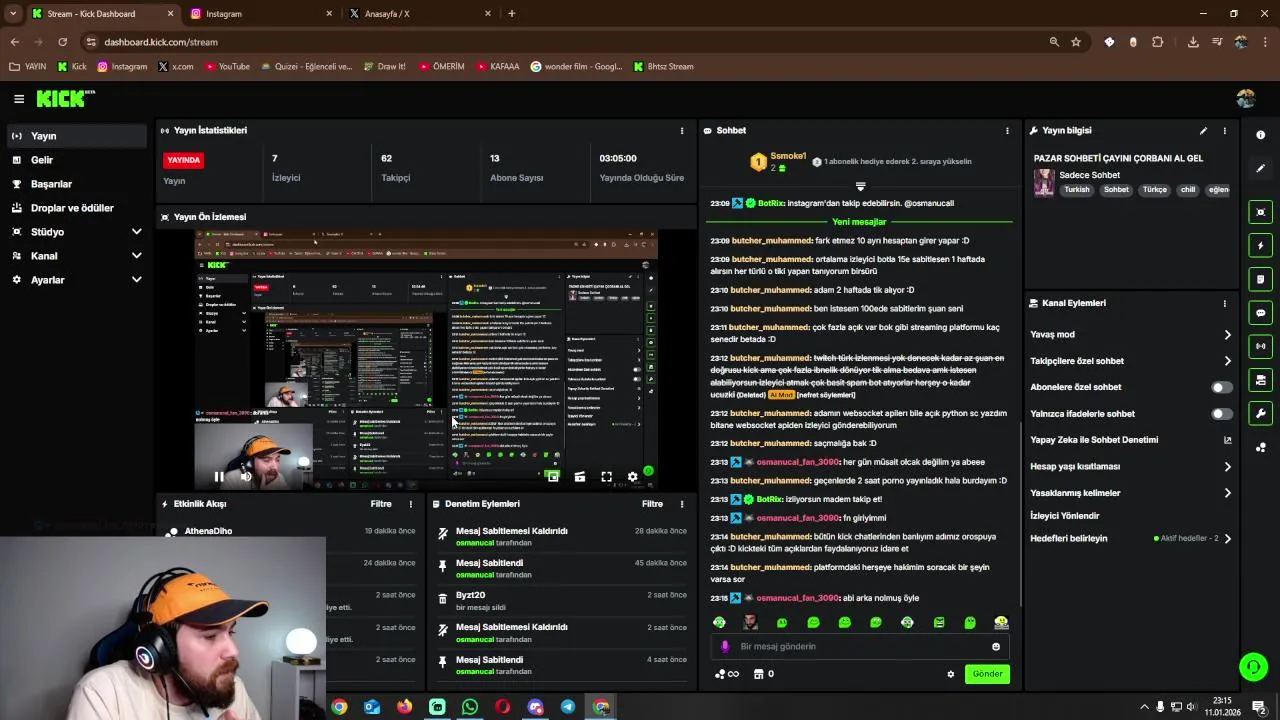Enter fullscreen on the stream preview
The image size is (1280, 720).
coord(606,477)
